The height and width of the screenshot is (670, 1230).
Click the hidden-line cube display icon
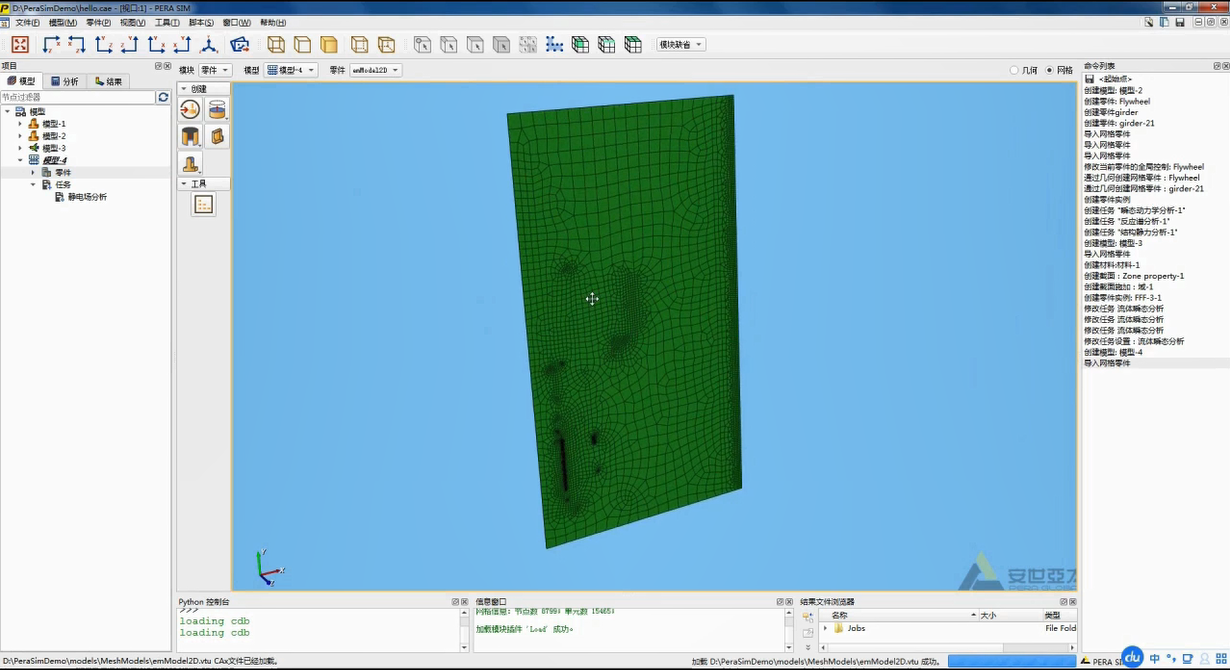click(x=302, y=44)
